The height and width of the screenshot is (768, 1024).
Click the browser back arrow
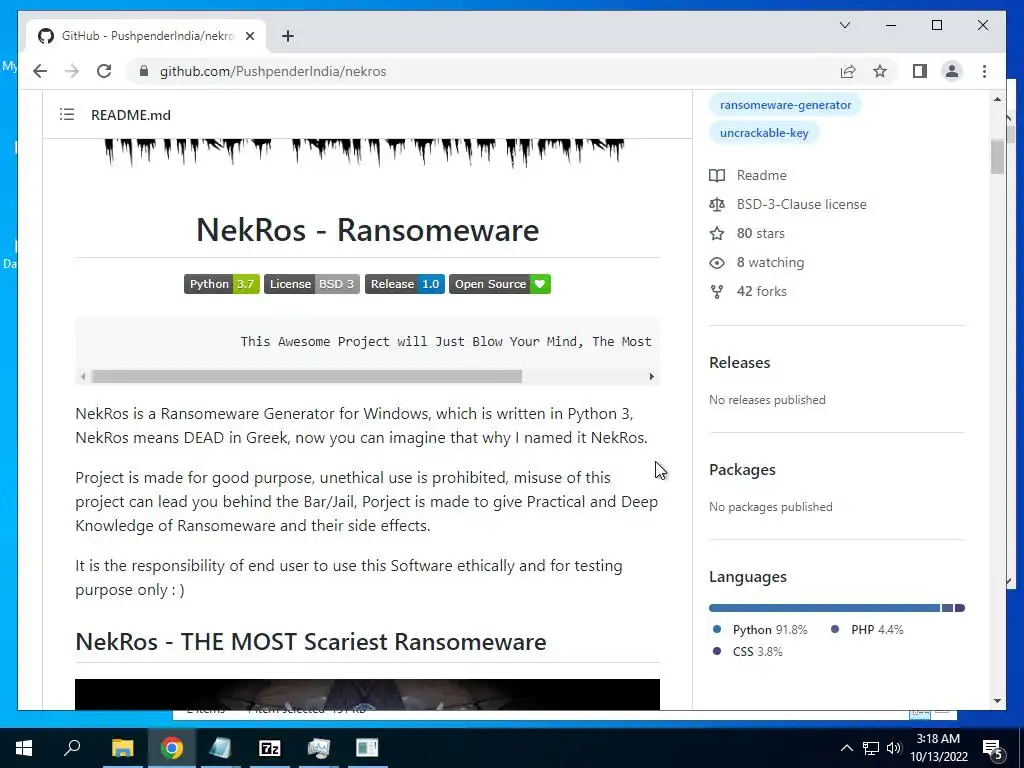pos(40,71)
